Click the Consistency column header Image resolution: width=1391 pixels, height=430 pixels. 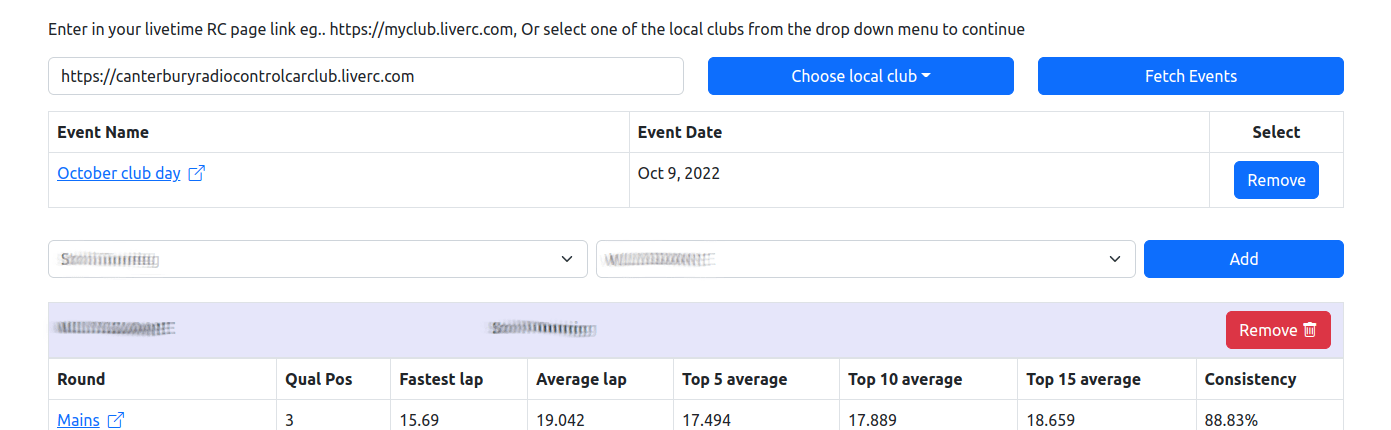(x=1250, y=379)
